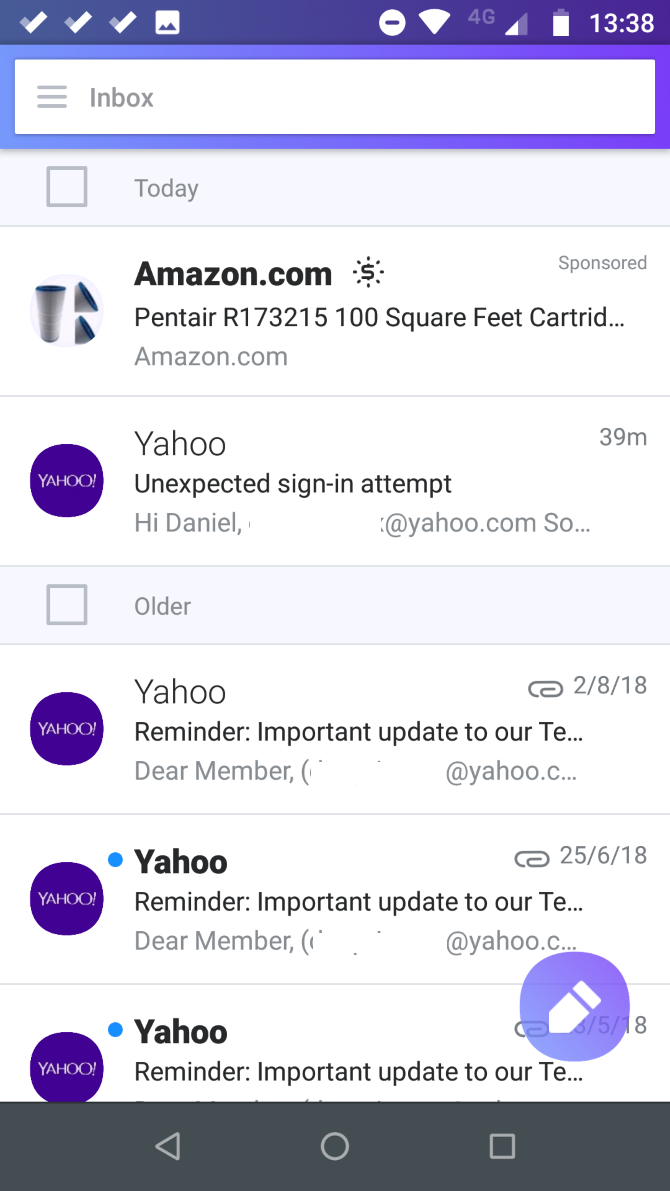Tap the Amazon.com sender thumbnail image
Image resolution: width=670 pixels, height=1191 pixels.
[x=66, y=310]
